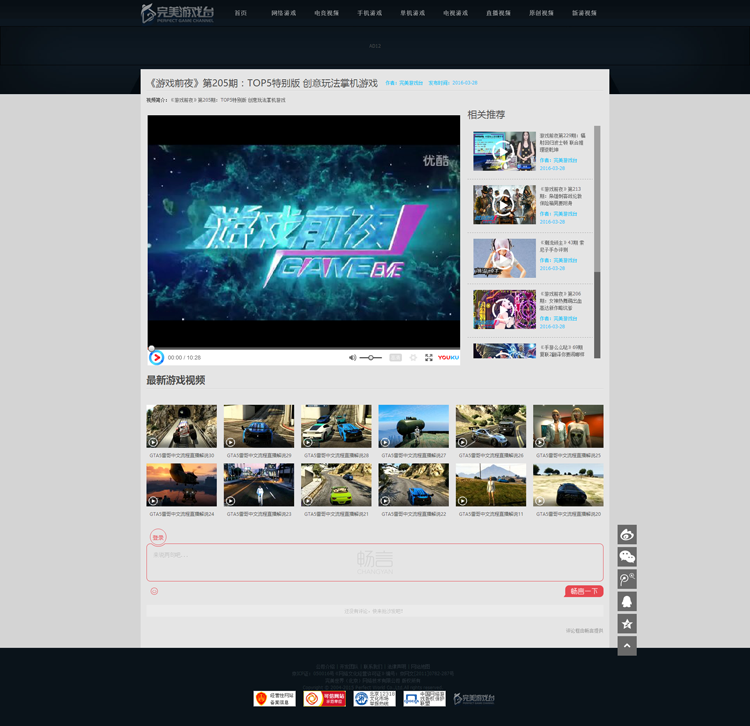Open the related video thumbnail 43期

coord(505,258)
